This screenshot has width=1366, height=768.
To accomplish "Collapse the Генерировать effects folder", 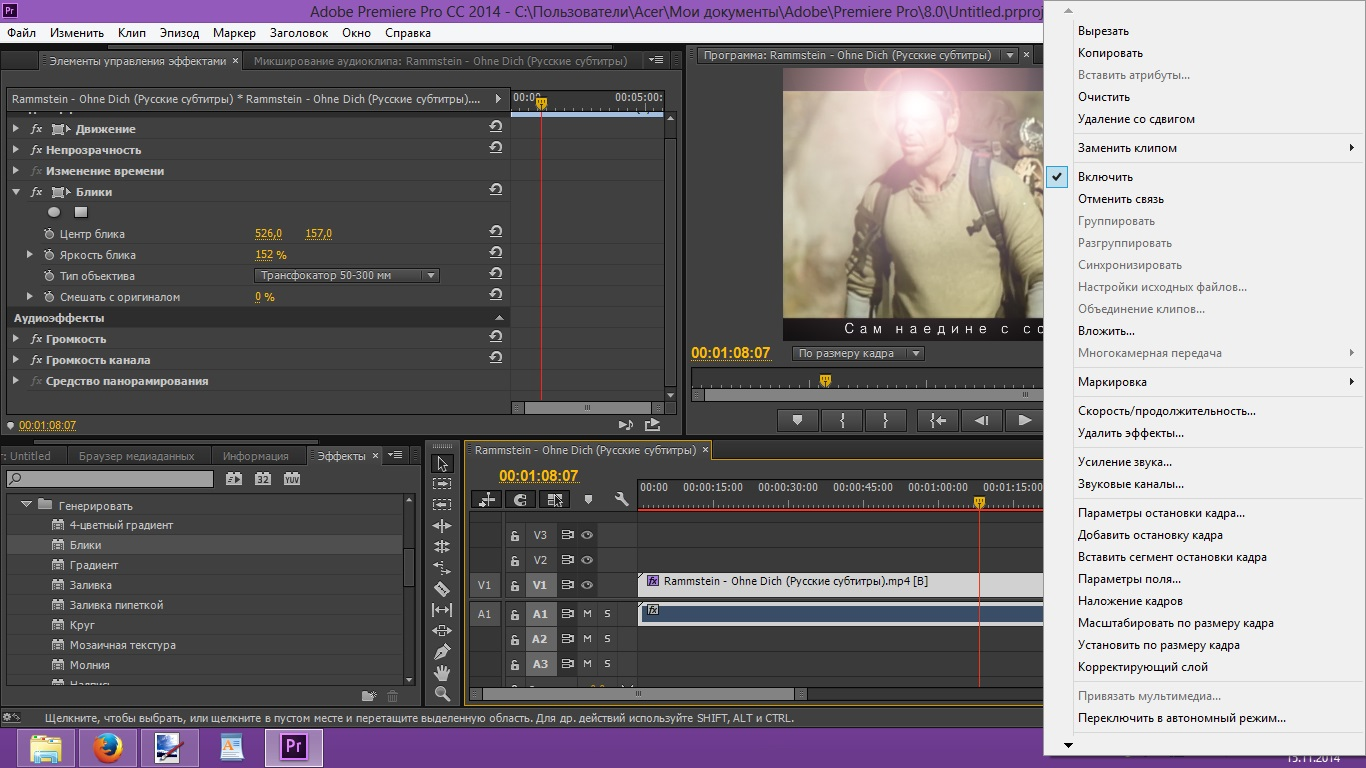I will (27, 505).
